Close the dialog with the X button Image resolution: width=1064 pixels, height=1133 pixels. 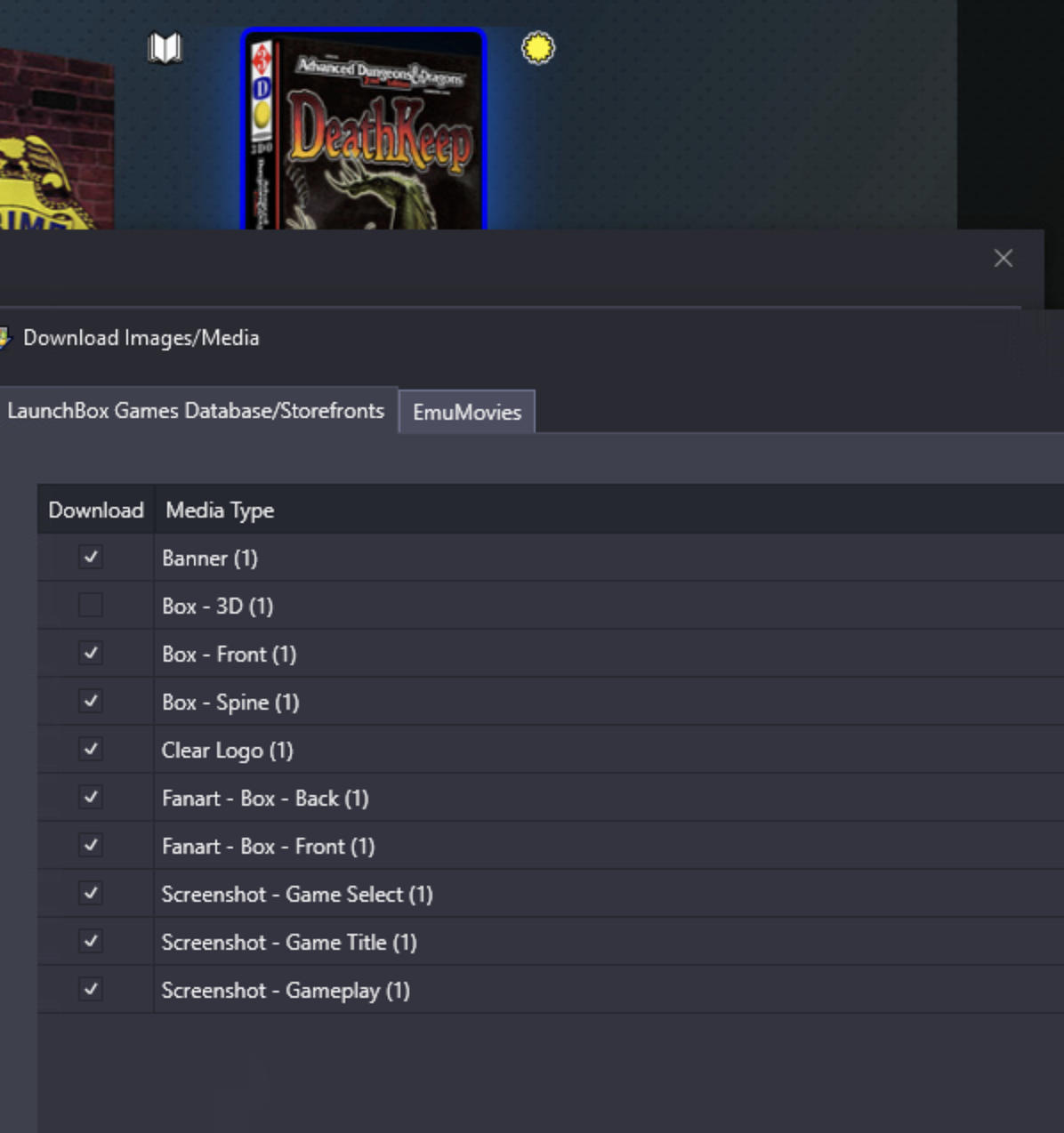[1003, 259]
